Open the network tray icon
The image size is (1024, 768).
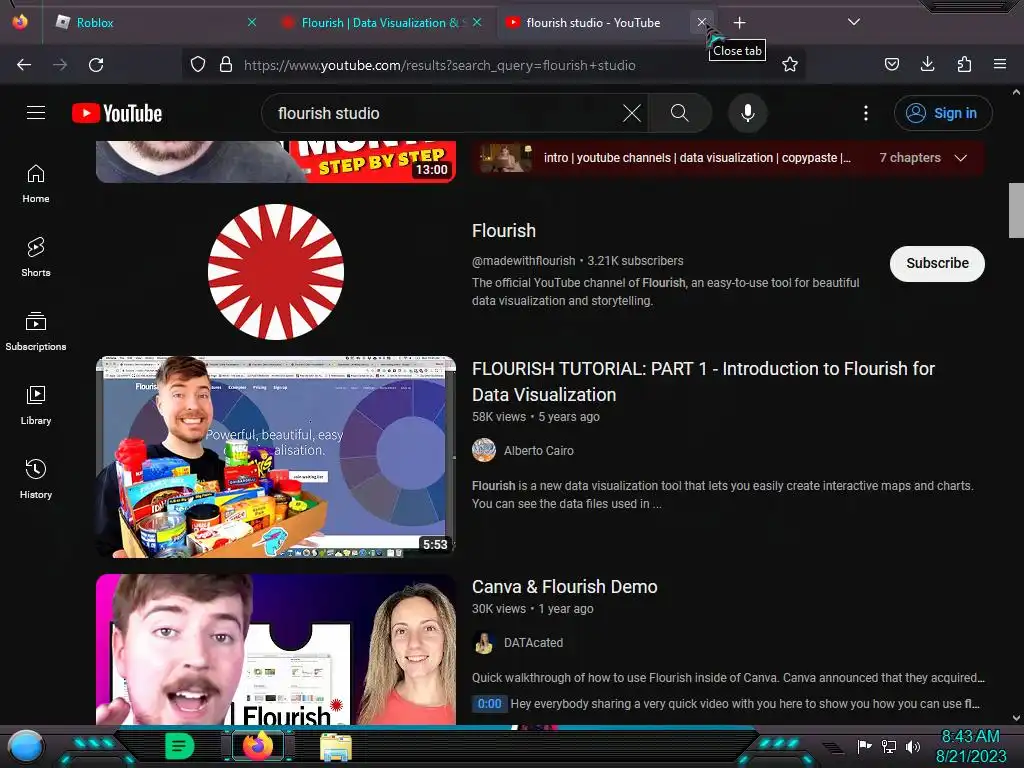pos(888,746)
